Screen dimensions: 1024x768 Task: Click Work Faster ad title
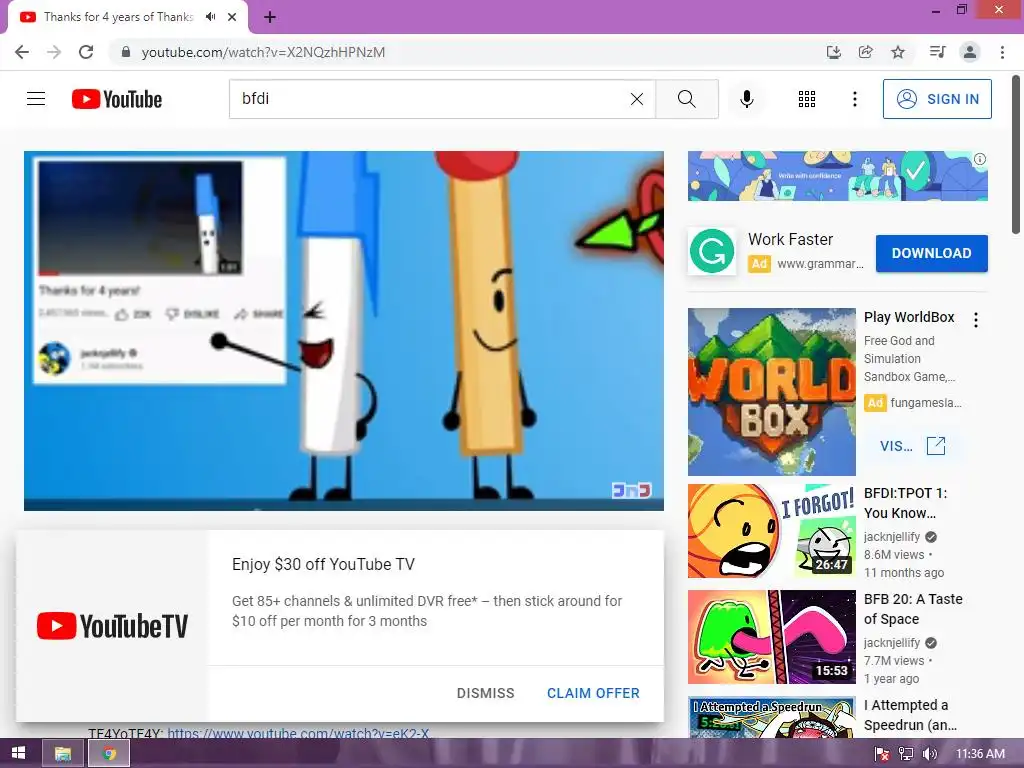click(x=790, y=239)
